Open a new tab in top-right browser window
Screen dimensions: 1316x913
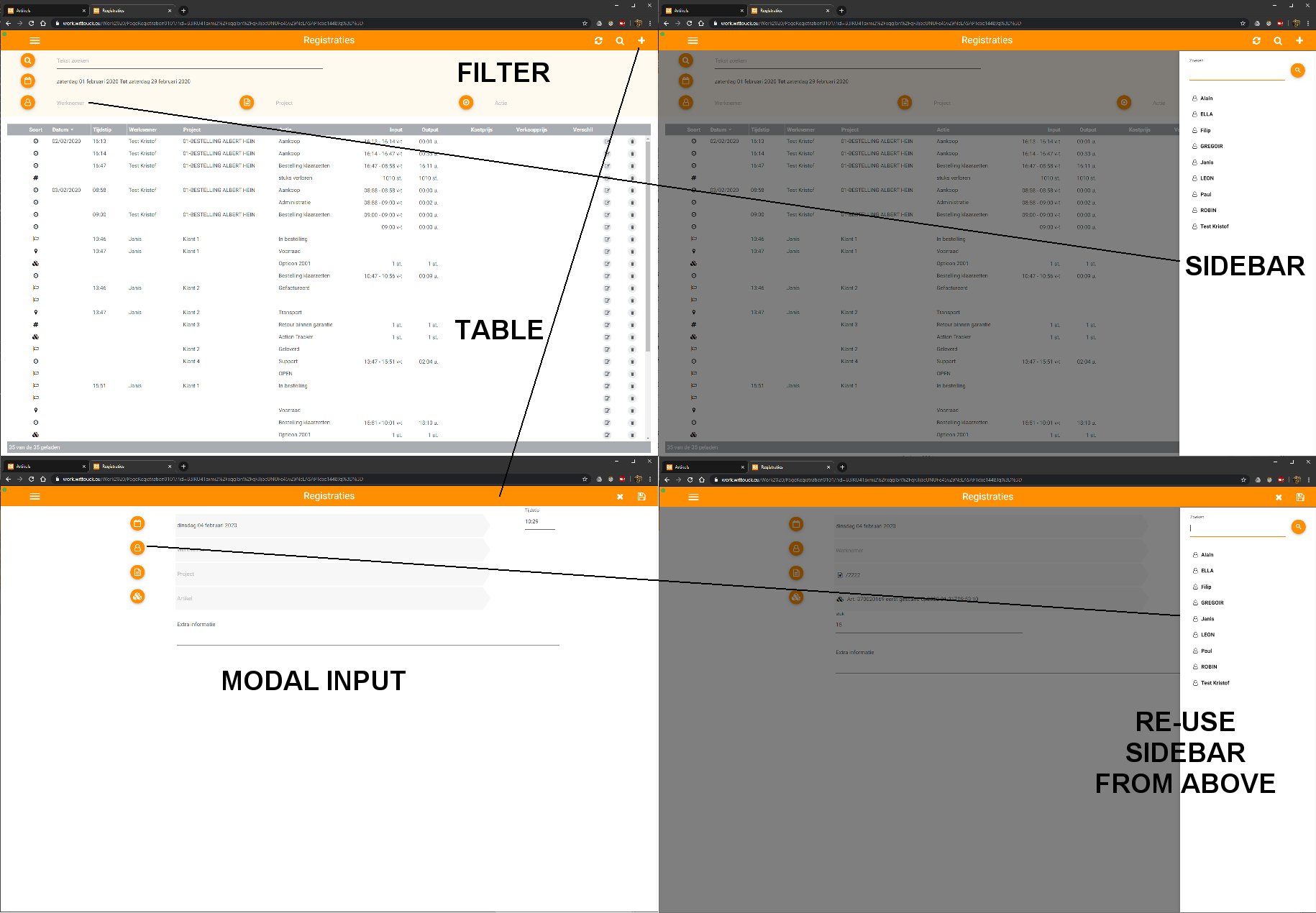[x=841, y=11]
